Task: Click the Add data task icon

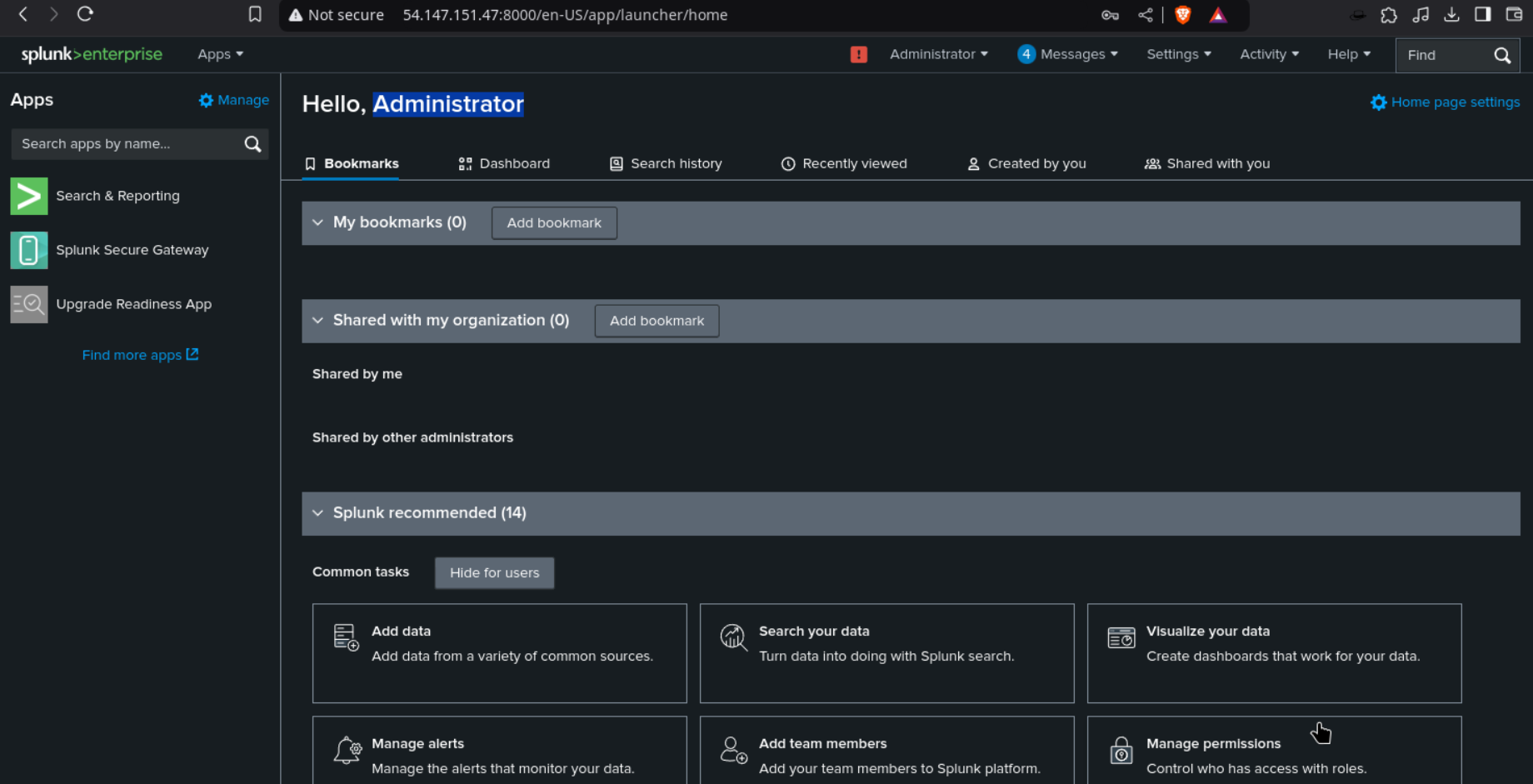Action: coord(346,637)
